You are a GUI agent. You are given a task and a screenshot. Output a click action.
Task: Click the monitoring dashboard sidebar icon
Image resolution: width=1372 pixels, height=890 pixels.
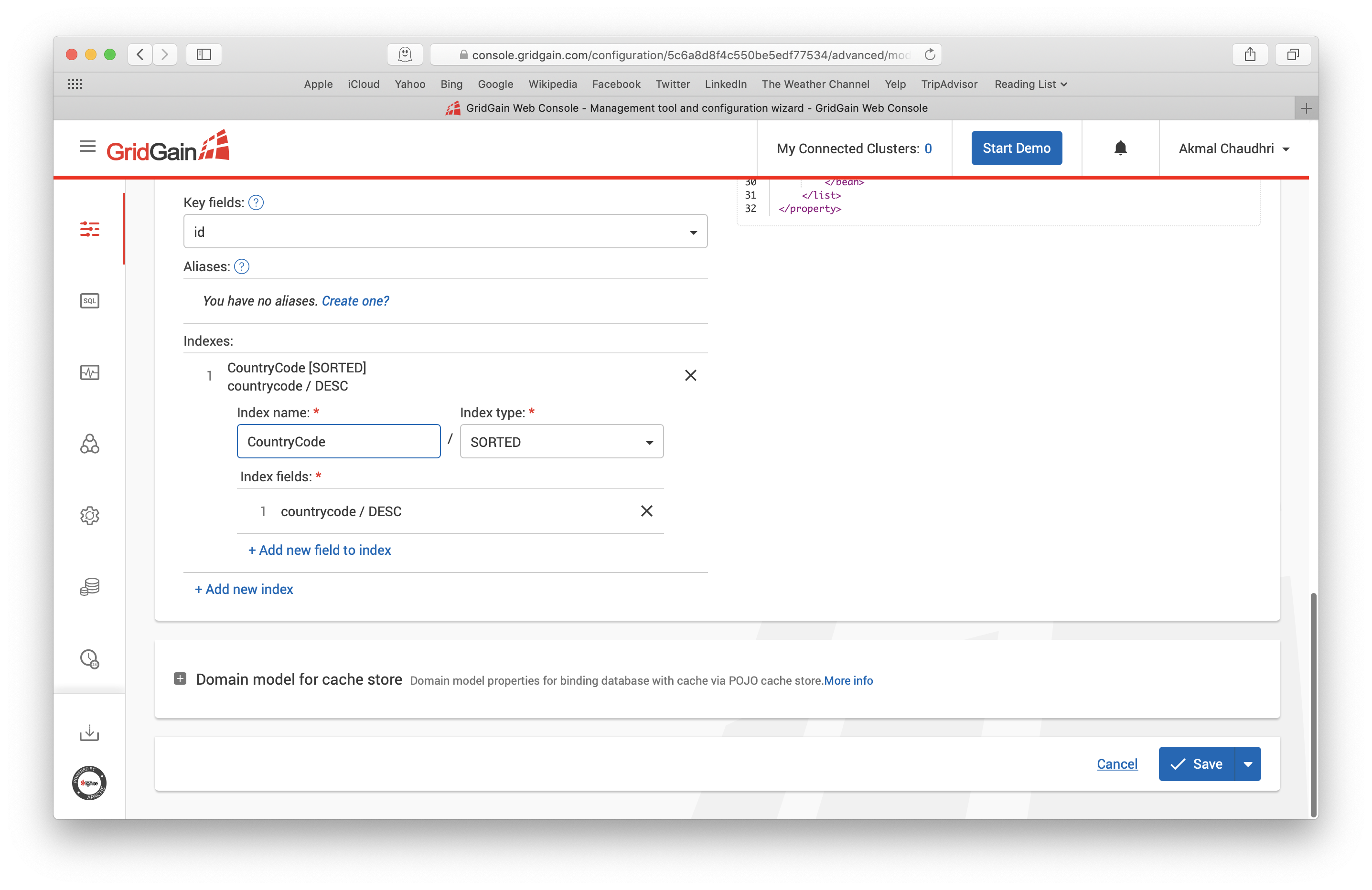pyautogui.click(x=89, y=373)
